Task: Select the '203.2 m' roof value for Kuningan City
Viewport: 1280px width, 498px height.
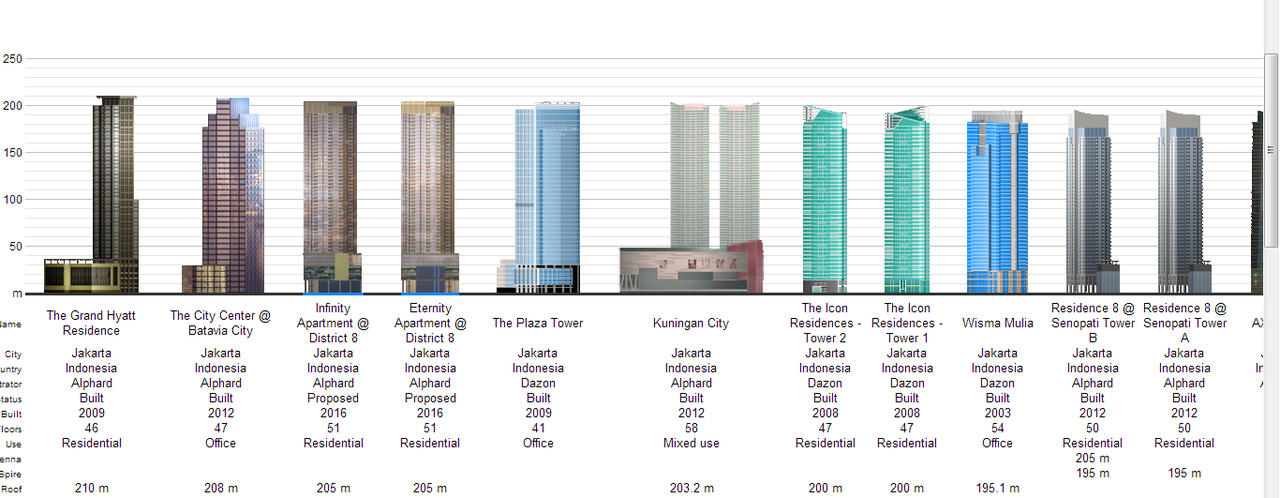Action: point(692,488)
